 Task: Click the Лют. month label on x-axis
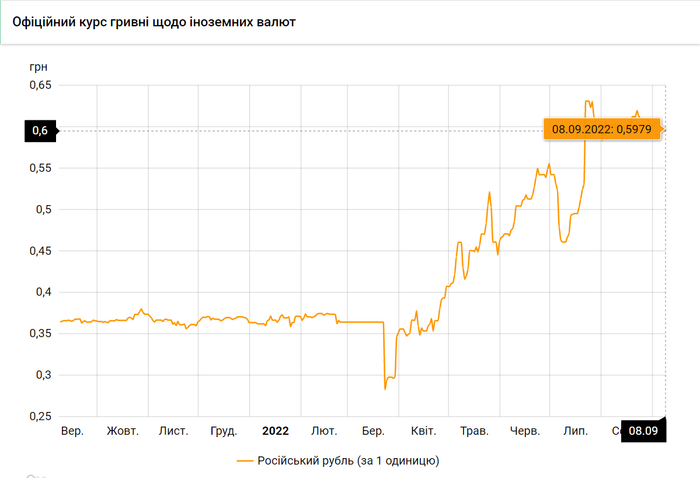tap(324, 431)
